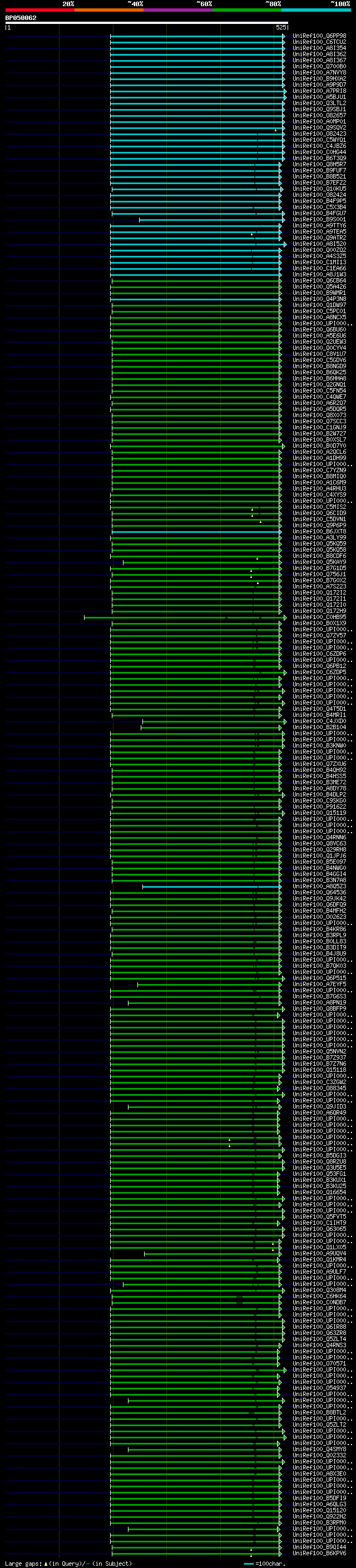Select hit UniRef100_A8I354
Screen dimensions: 356x1568
319,48
